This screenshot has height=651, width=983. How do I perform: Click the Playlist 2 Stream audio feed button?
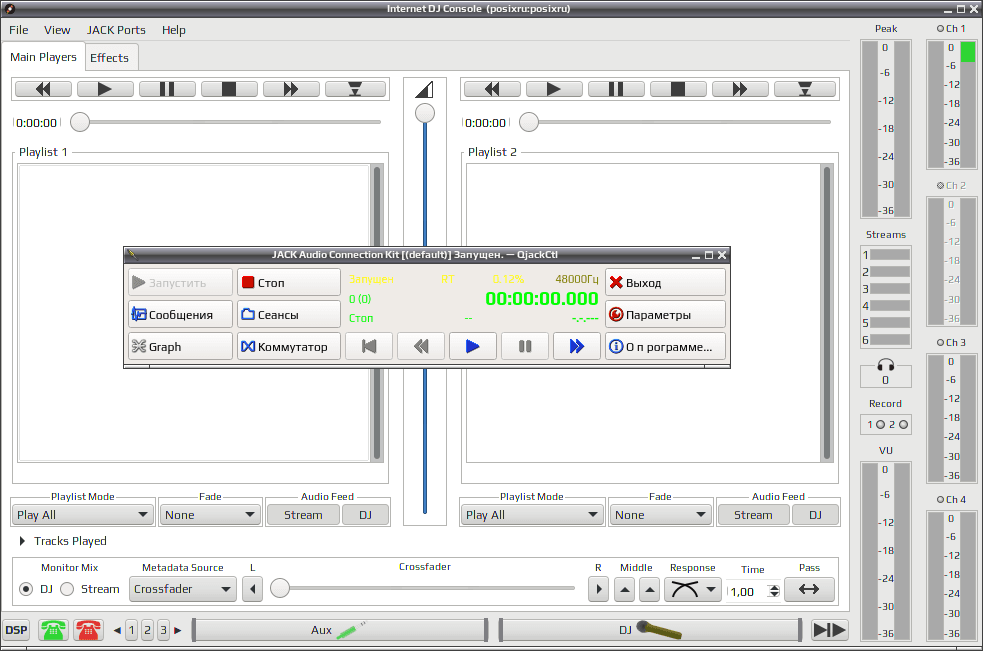point(753,515)
